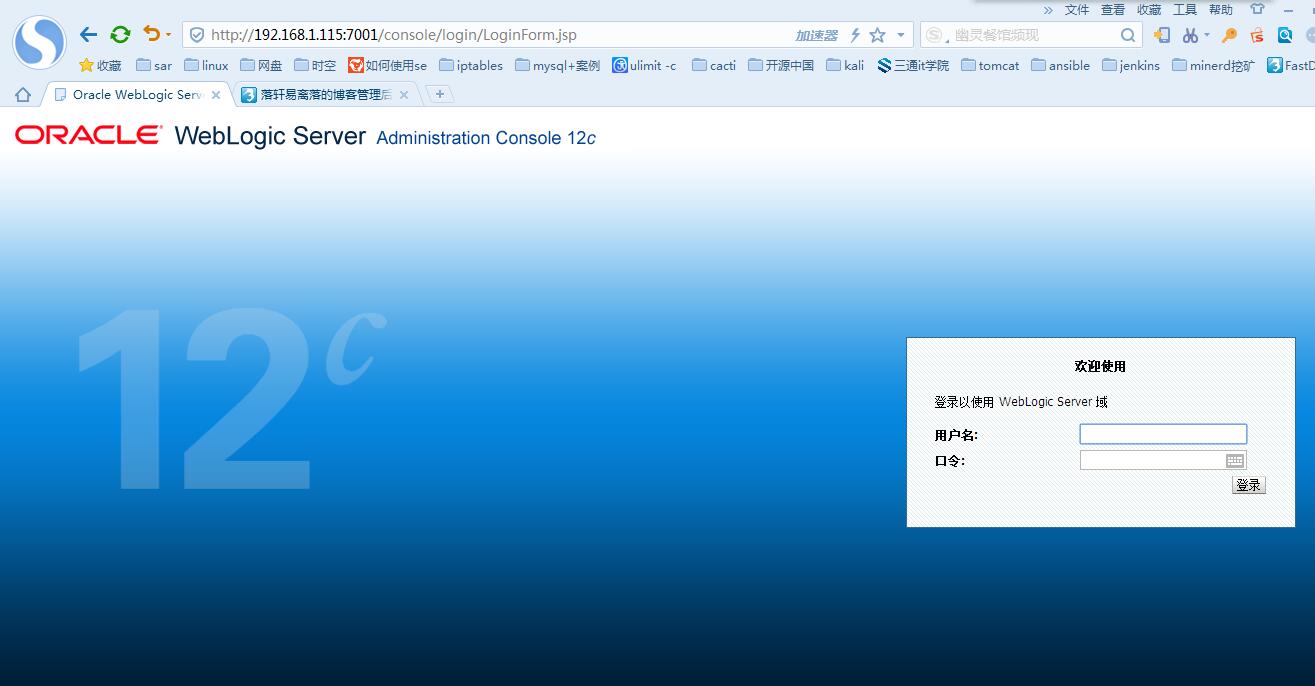Screen dimensions: 1315x686
Task: Click the security shield in the address bar
Action: (x=197, y=35)
